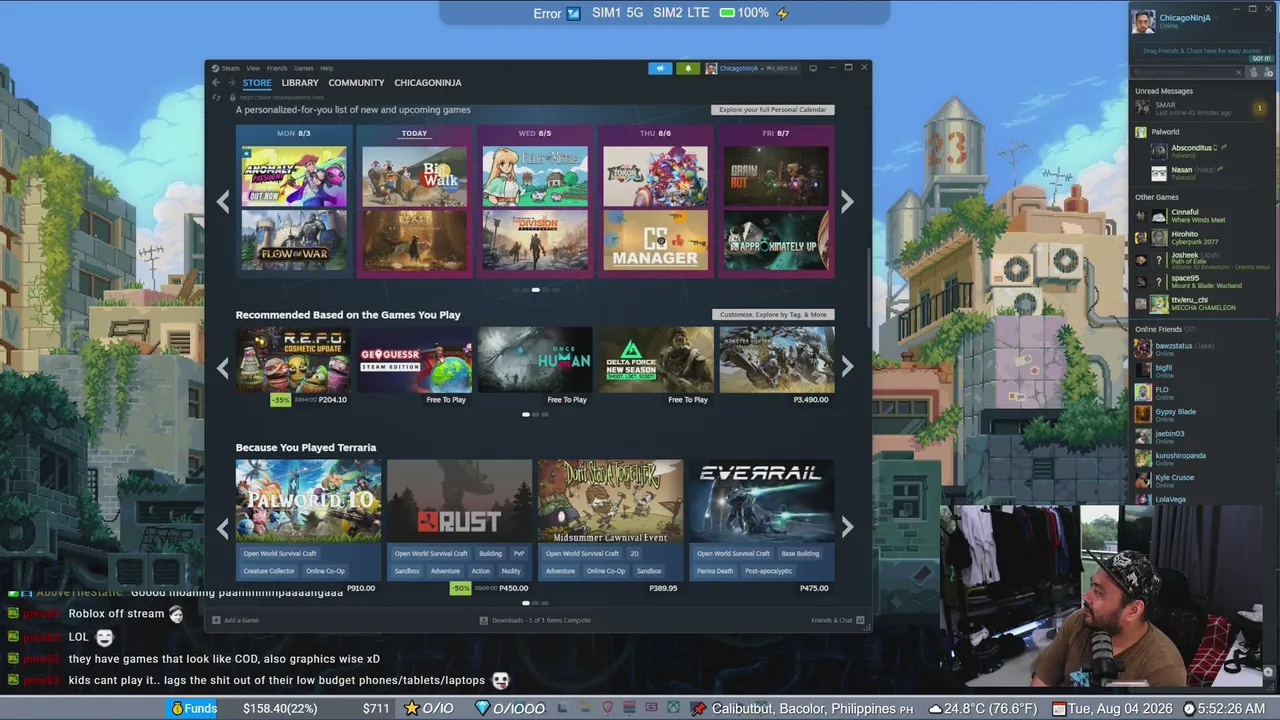This screenshot has width=1280, height=720.
Task: Open ChicagoNinjA avatar in Steam title bar
Action: pyautogui.click(x=711, y=68)
